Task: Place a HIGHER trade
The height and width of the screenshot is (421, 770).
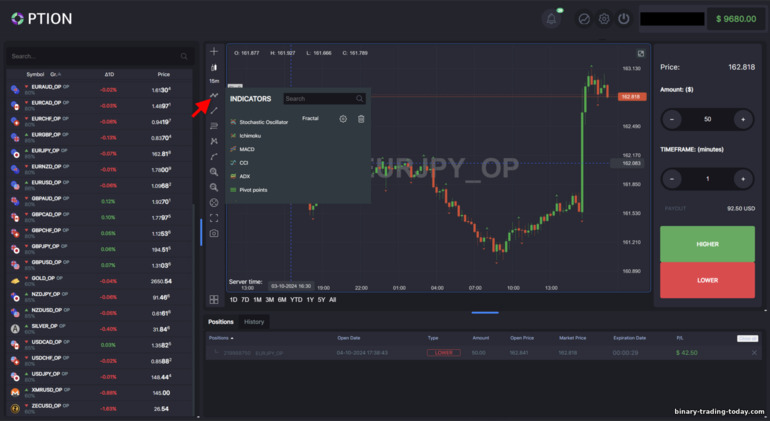Action: click(x=707, y=244)
